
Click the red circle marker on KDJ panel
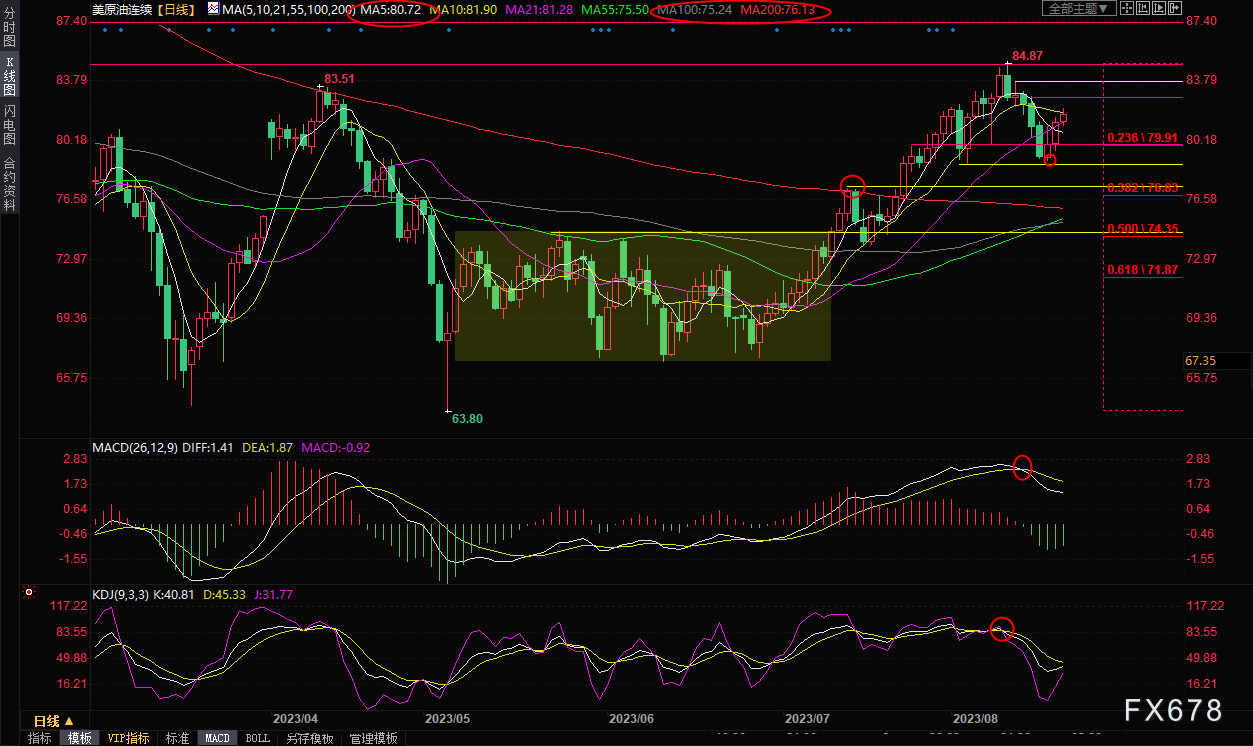[1002, 629]
